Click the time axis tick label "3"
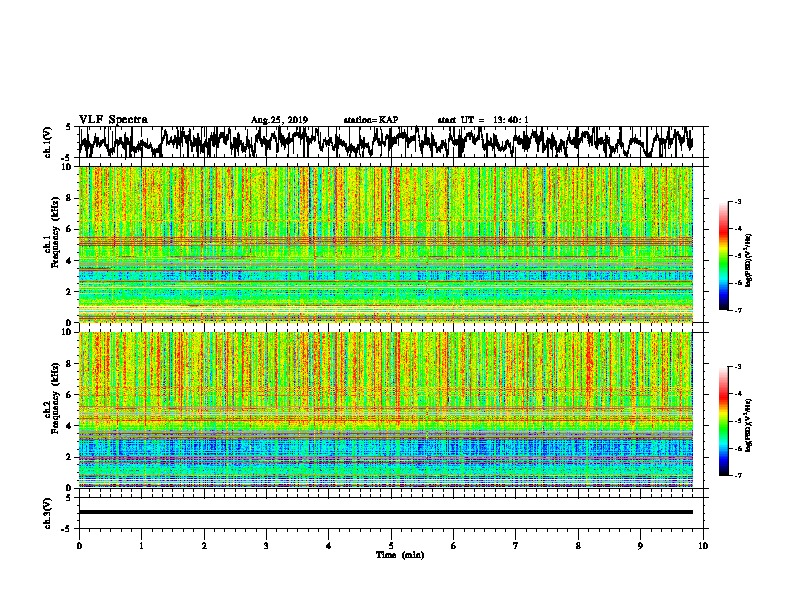 266,546
